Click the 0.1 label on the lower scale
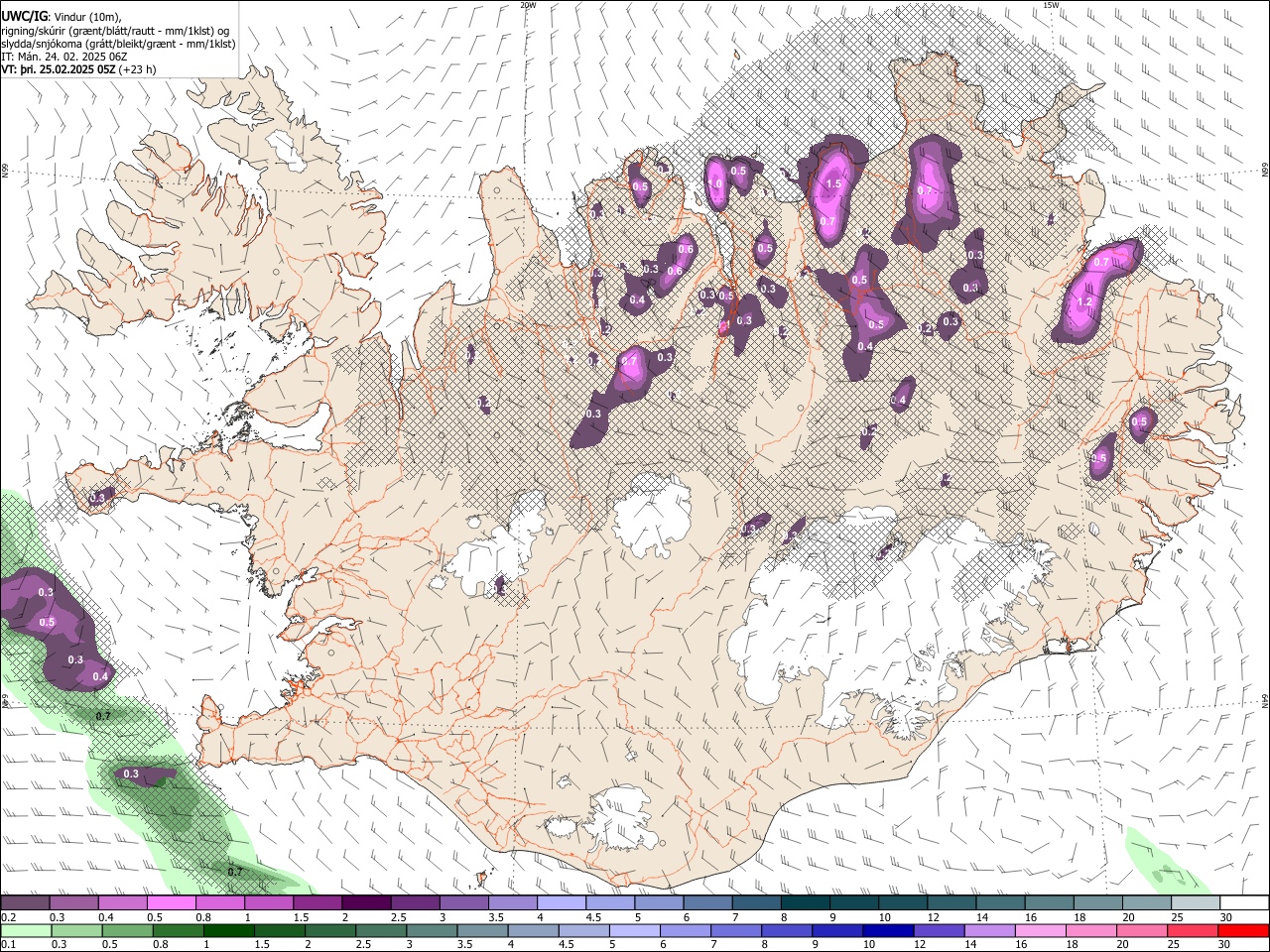Image resolution: width=1270 pixels, height=952 pixels. click(8, 944)
